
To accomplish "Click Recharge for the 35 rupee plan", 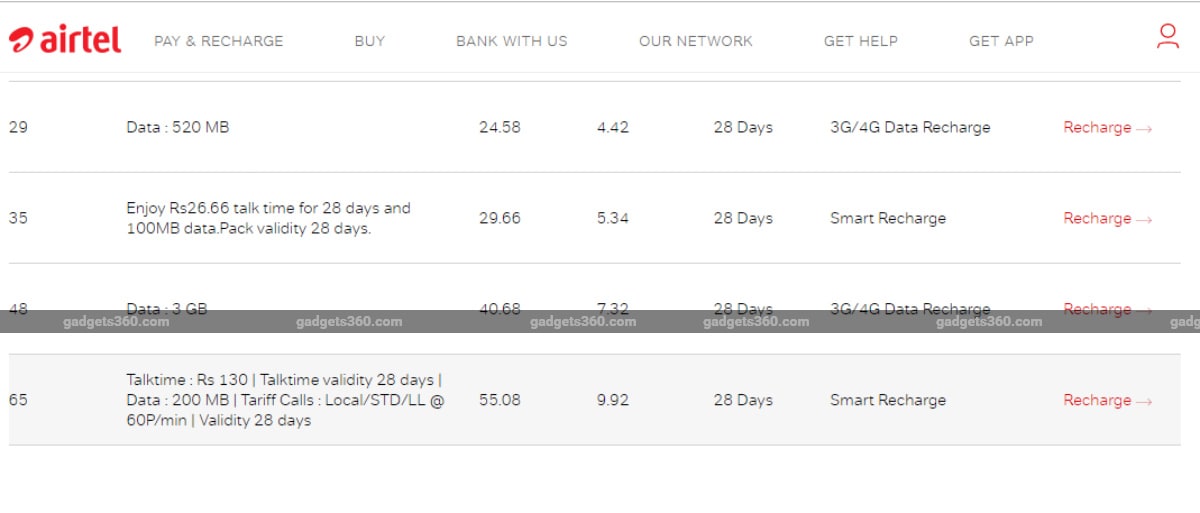I will tap(1107, 219).
